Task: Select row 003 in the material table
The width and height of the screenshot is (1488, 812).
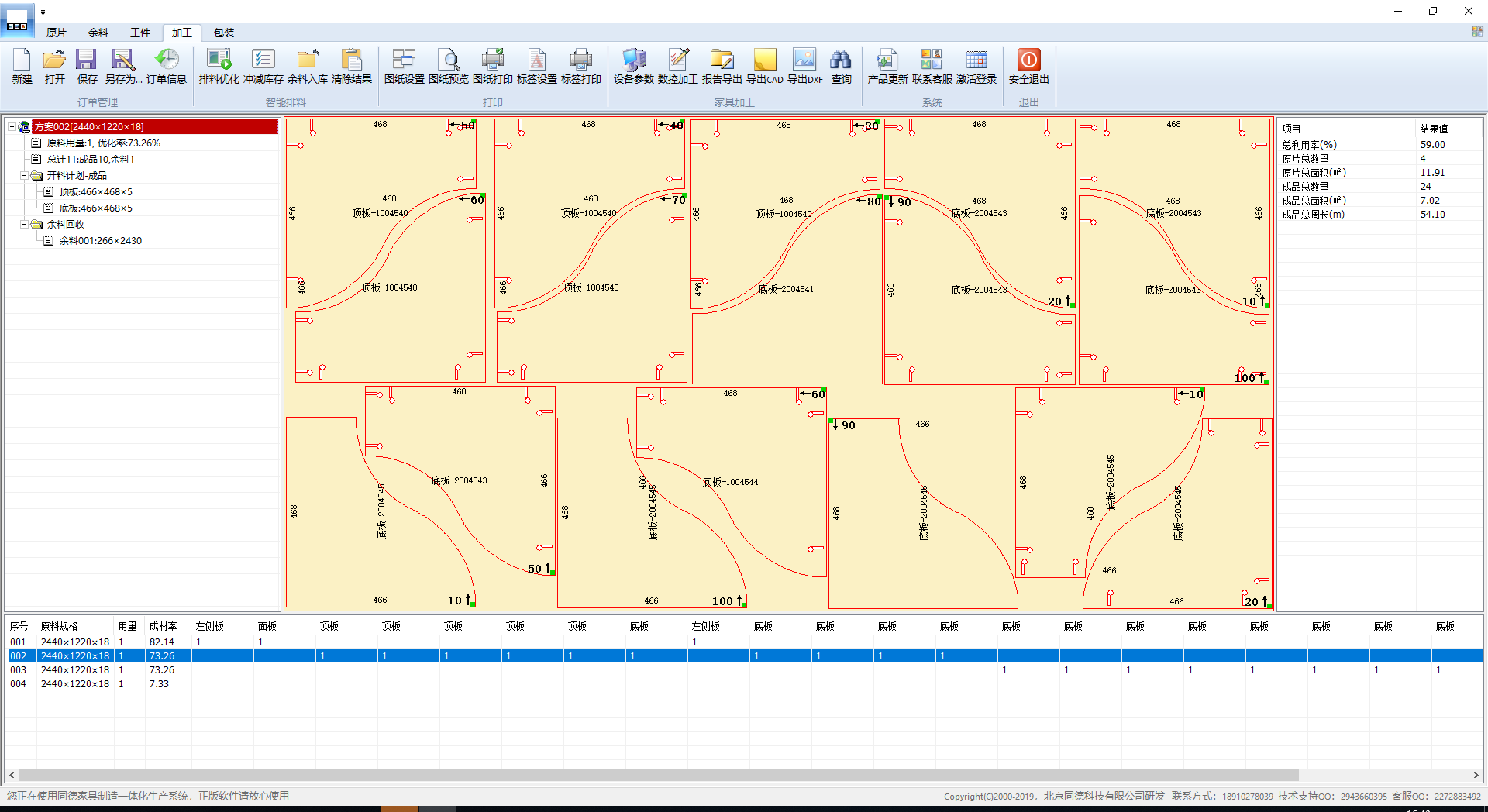Action: coord(19,670)
